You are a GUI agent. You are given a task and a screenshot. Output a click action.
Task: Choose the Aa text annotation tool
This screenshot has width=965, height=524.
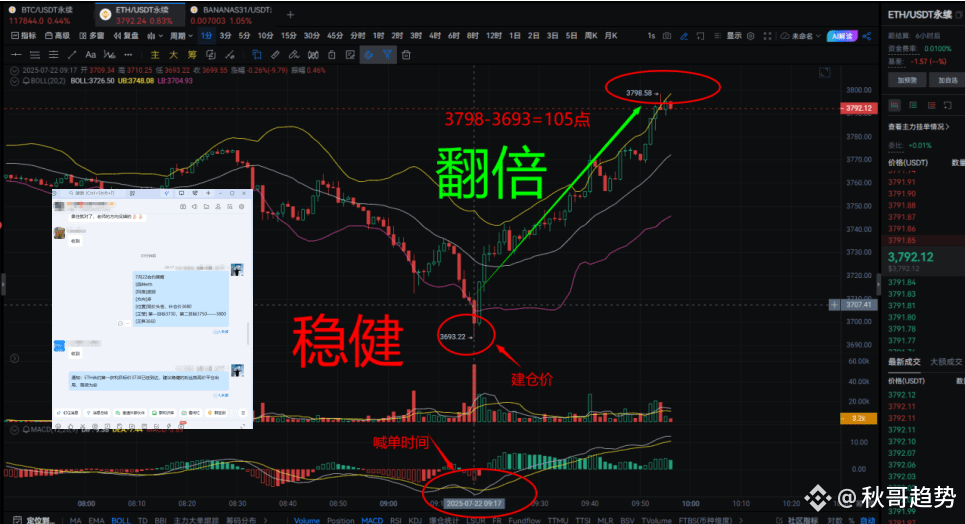(x=90, y=55)
